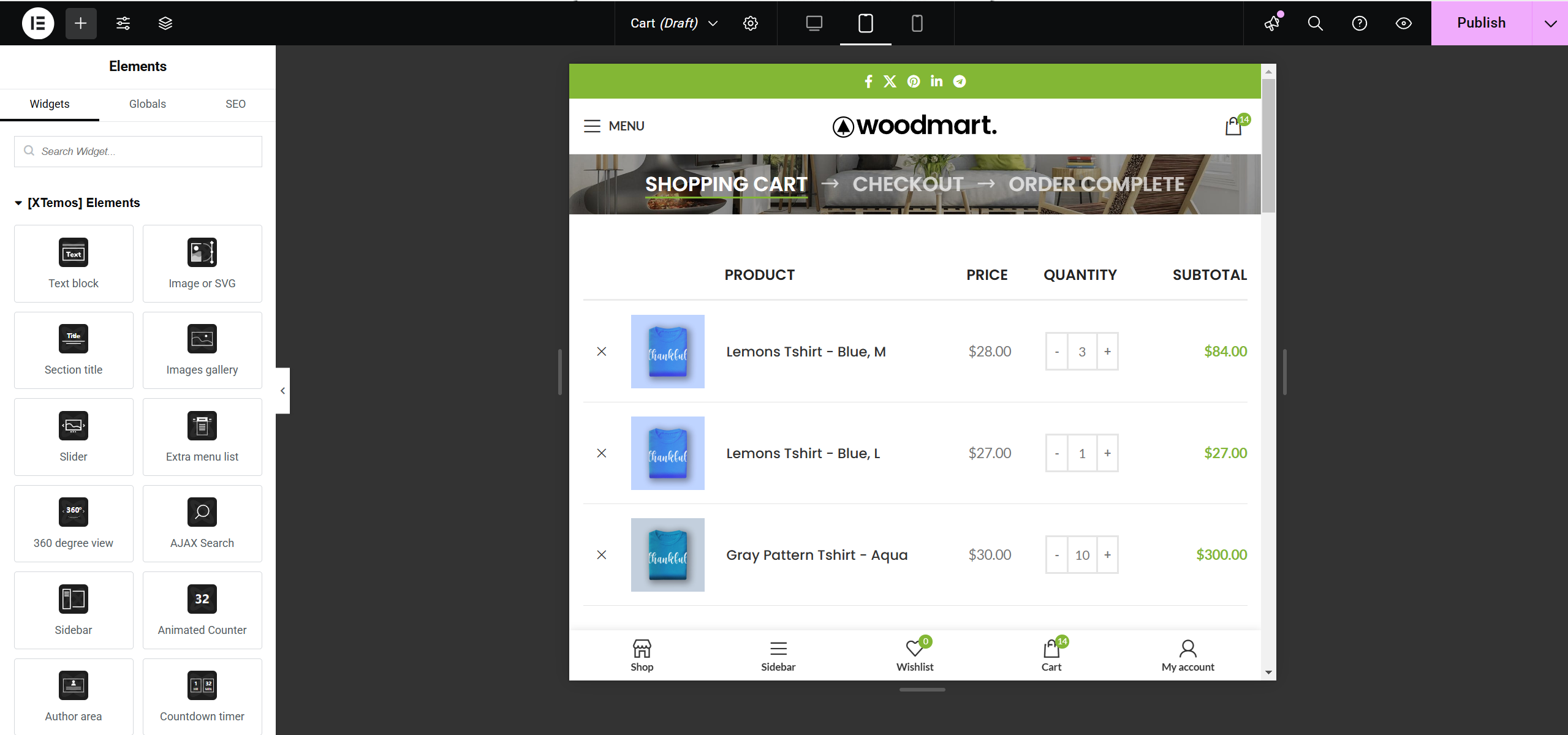Screen dimensions: 1568x735
Task: Select the 360 degree view widget
Action: 73,524
